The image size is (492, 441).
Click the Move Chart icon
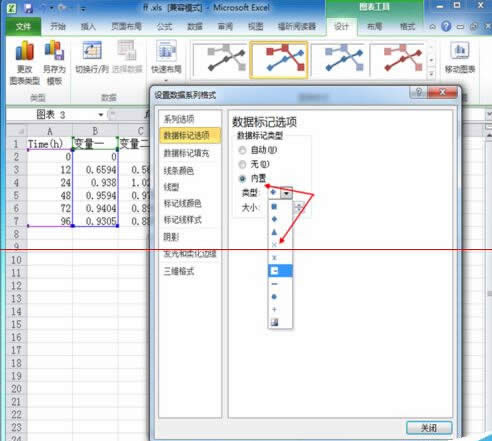coord(460,51)
